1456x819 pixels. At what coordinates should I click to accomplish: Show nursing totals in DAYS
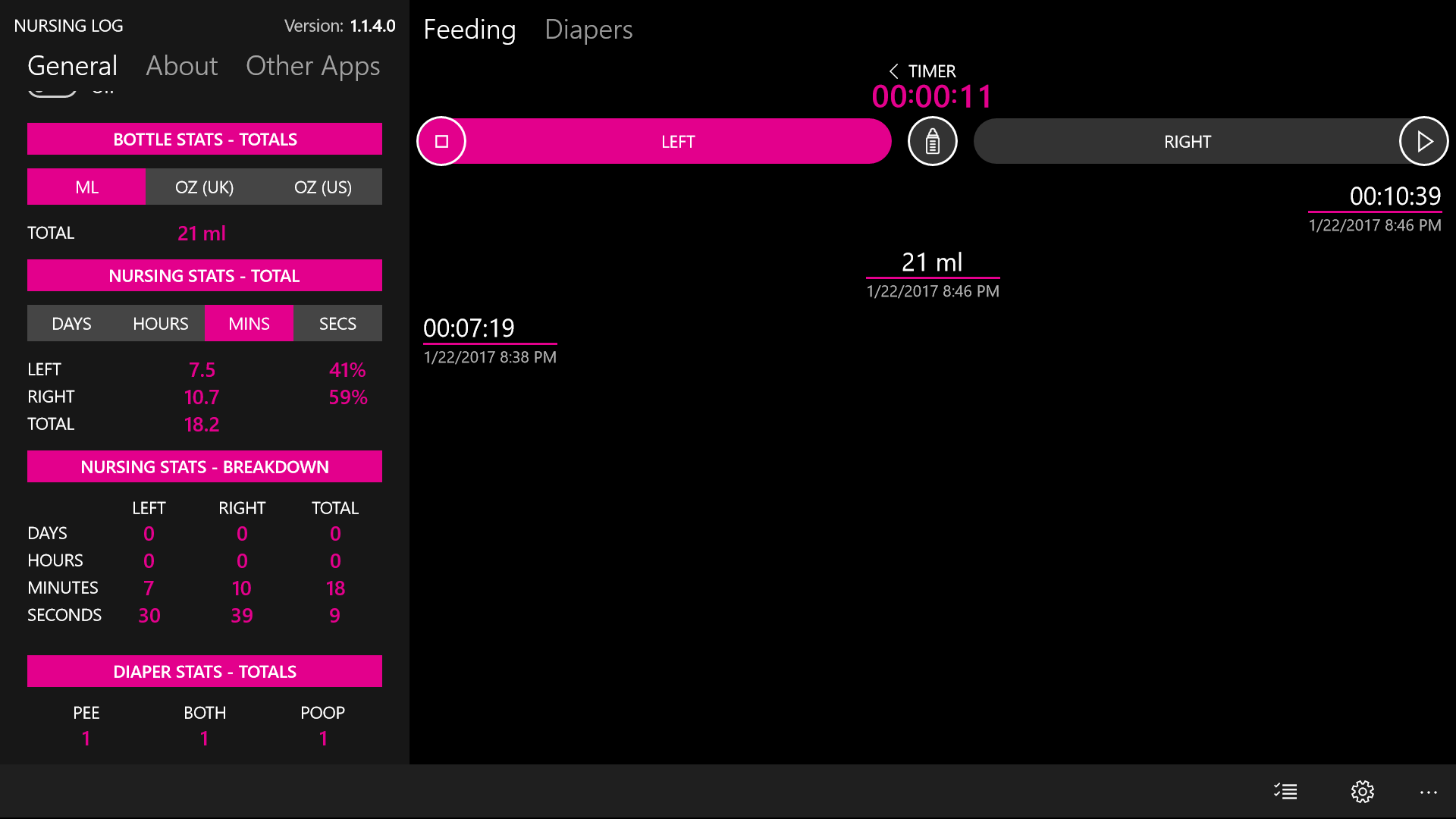pyautogui.click(x=71, y=324)
